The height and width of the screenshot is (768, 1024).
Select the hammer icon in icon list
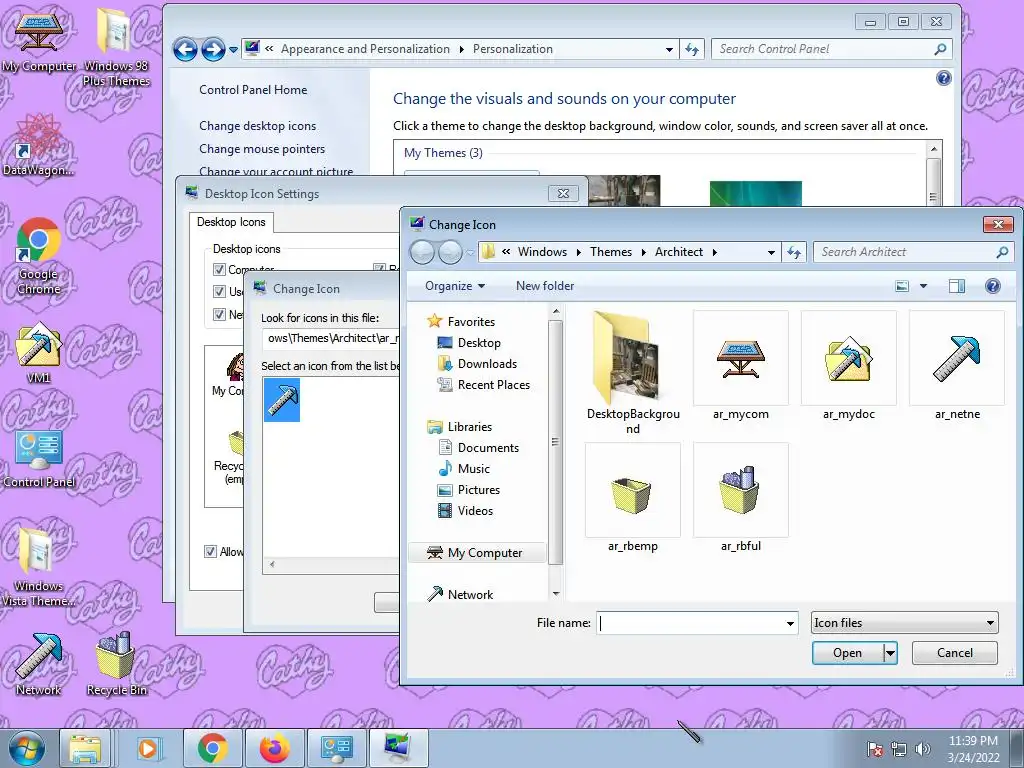282,400
